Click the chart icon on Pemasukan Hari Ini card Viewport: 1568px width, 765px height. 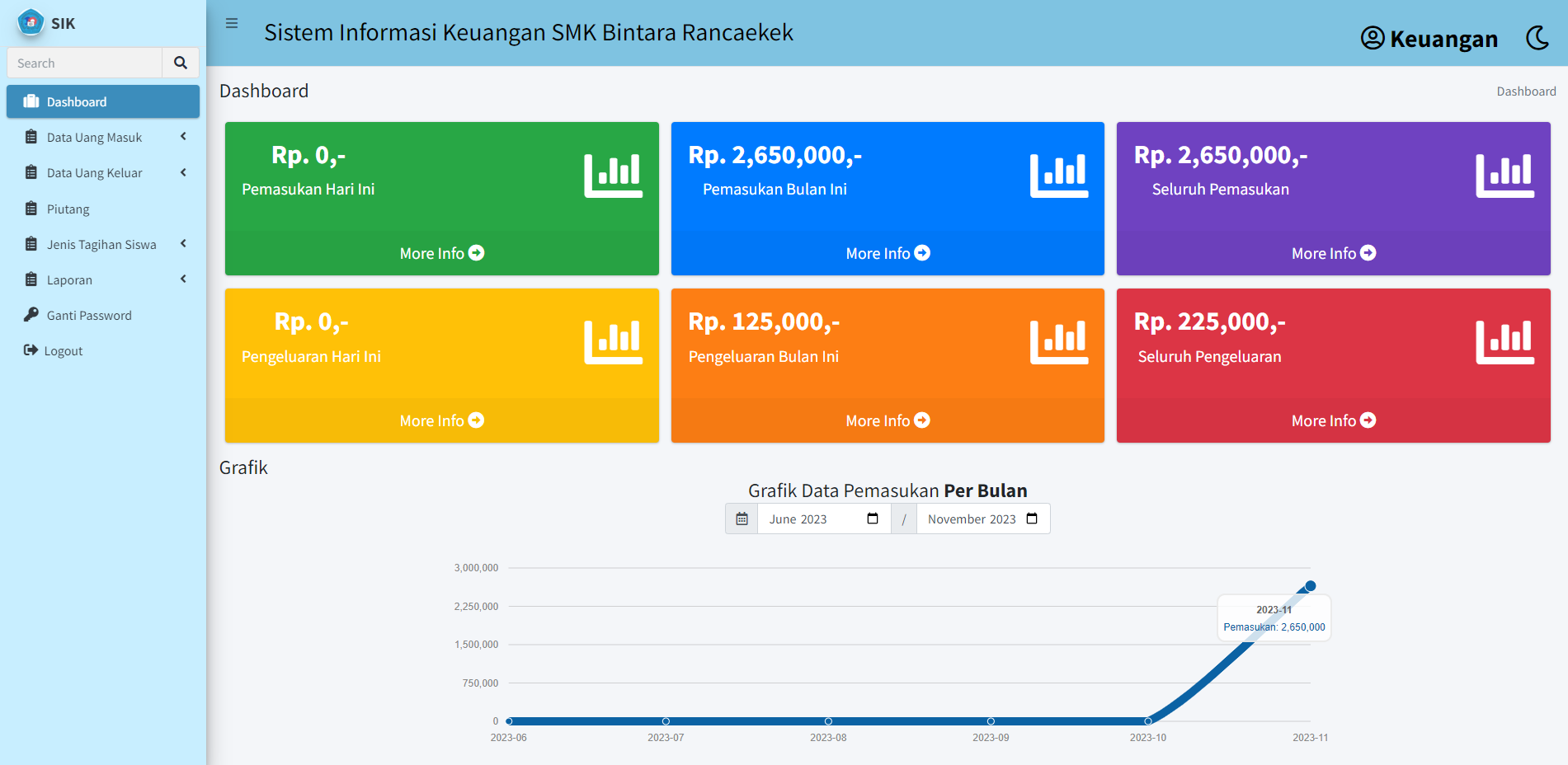613,176
